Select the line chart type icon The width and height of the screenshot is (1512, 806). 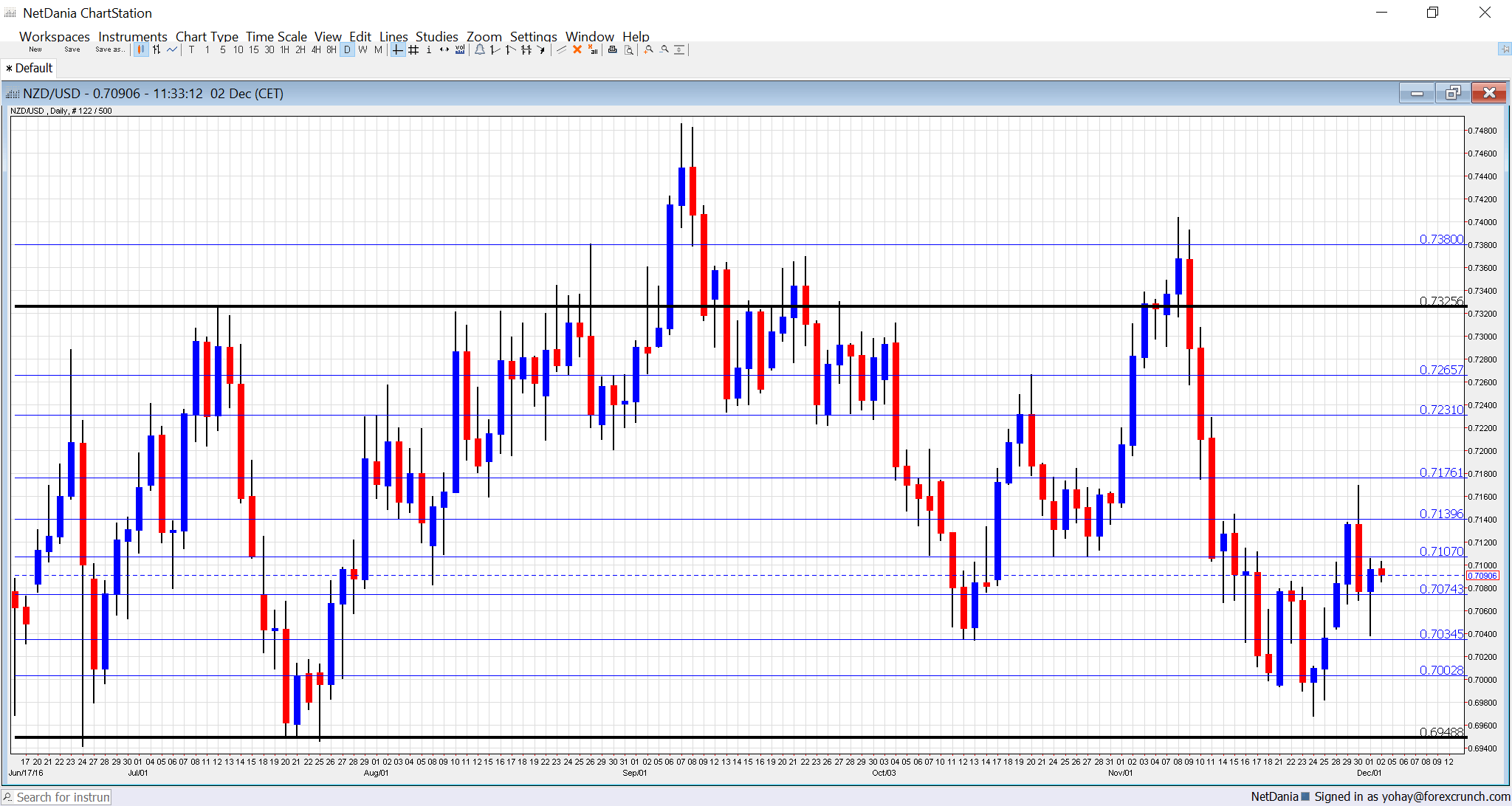point(171,50)
